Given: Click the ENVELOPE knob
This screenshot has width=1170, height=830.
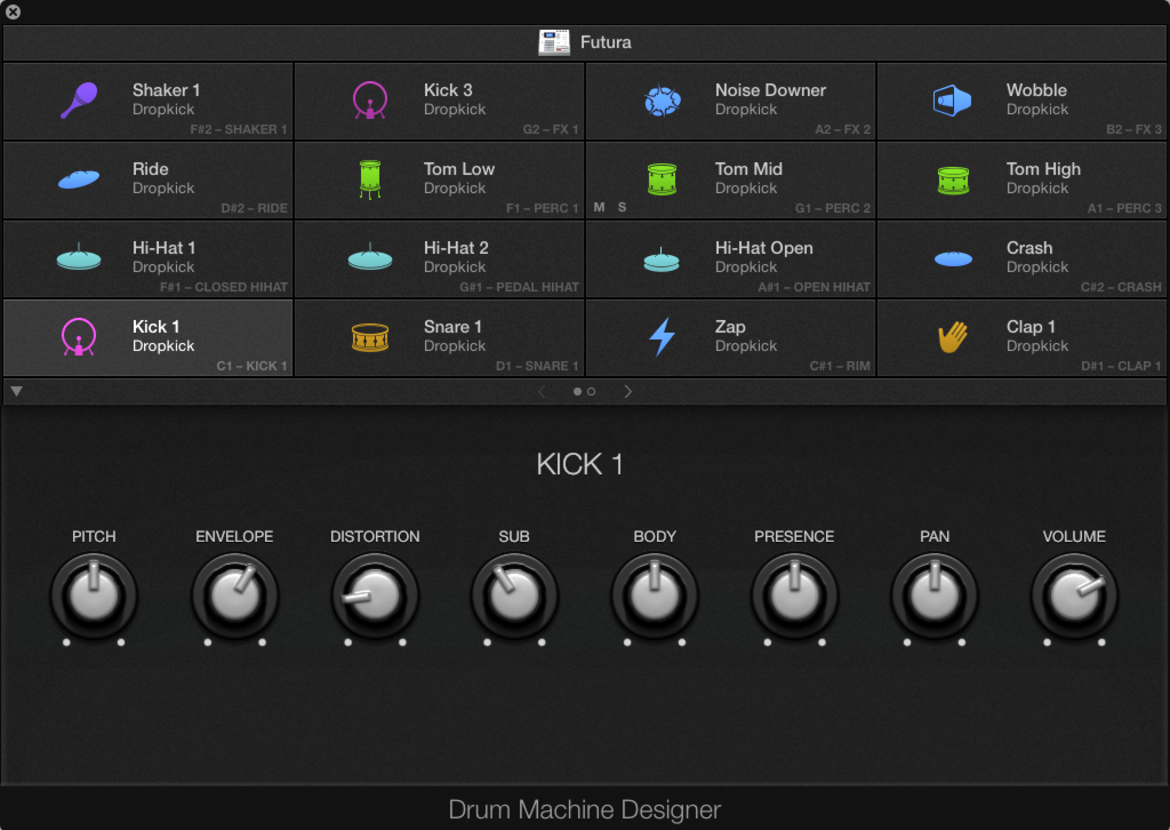Looking at the screenshot, I should 235,596.
